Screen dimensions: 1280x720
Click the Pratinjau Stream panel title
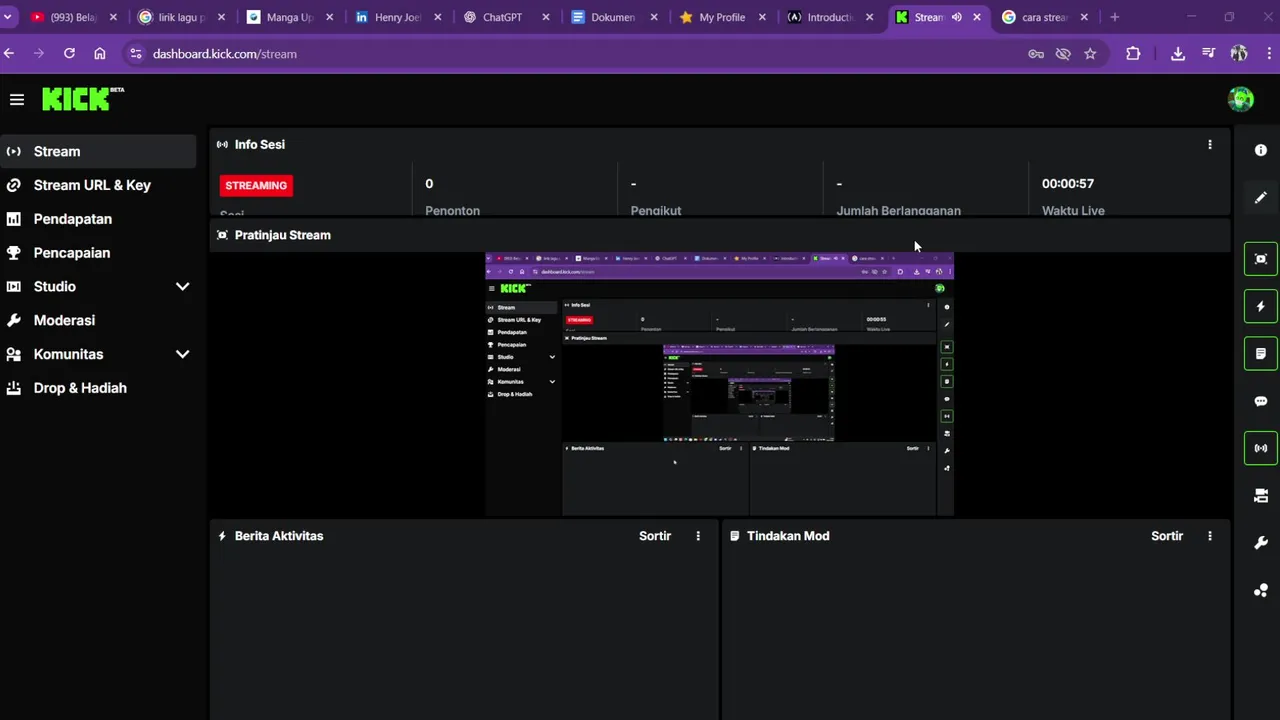282,235
